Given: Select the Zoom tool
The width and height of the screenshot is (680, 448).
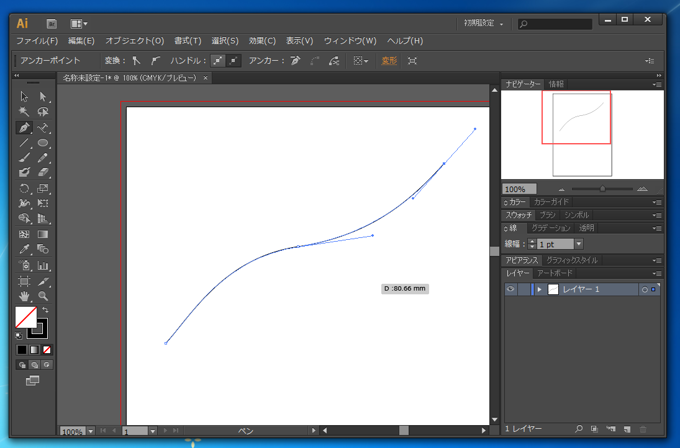Looking at the screenshot, I should click(42, 296).
